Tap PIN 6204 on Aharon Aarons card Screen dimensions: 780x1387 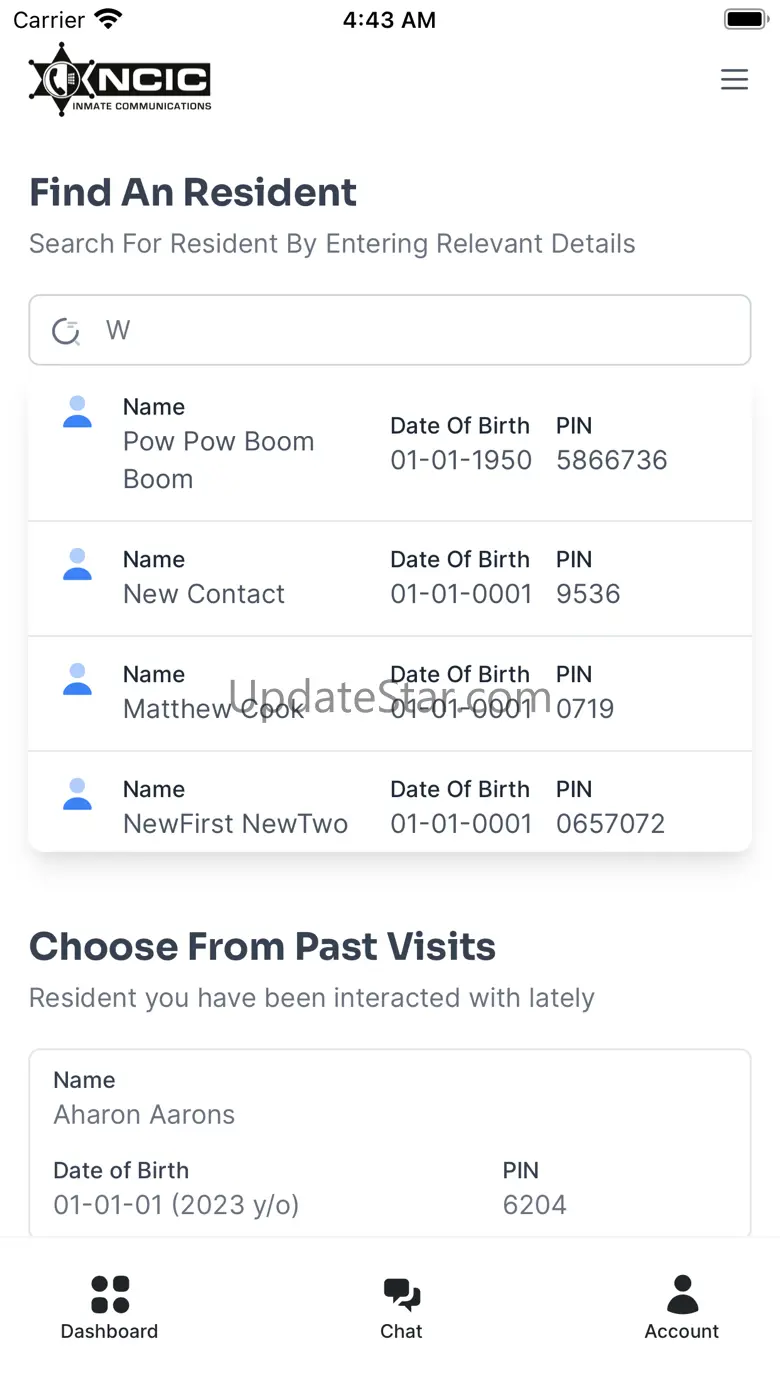534,1204
